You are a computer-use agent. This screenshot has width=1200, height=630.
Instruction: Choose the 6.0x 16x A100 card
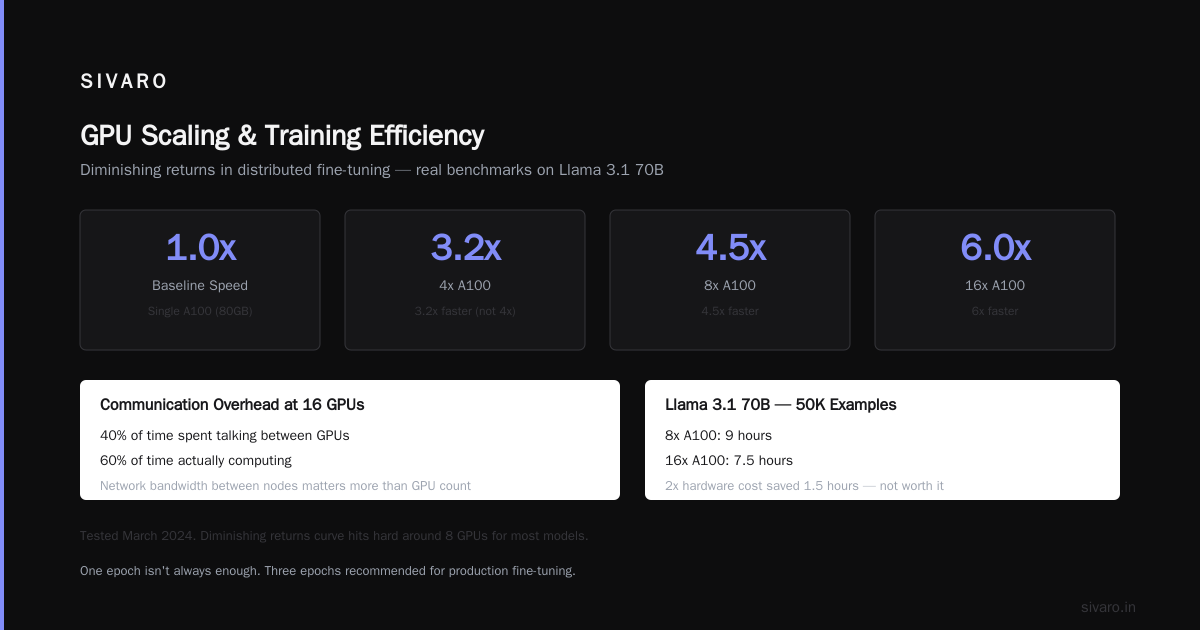click(x=995, y=280)
